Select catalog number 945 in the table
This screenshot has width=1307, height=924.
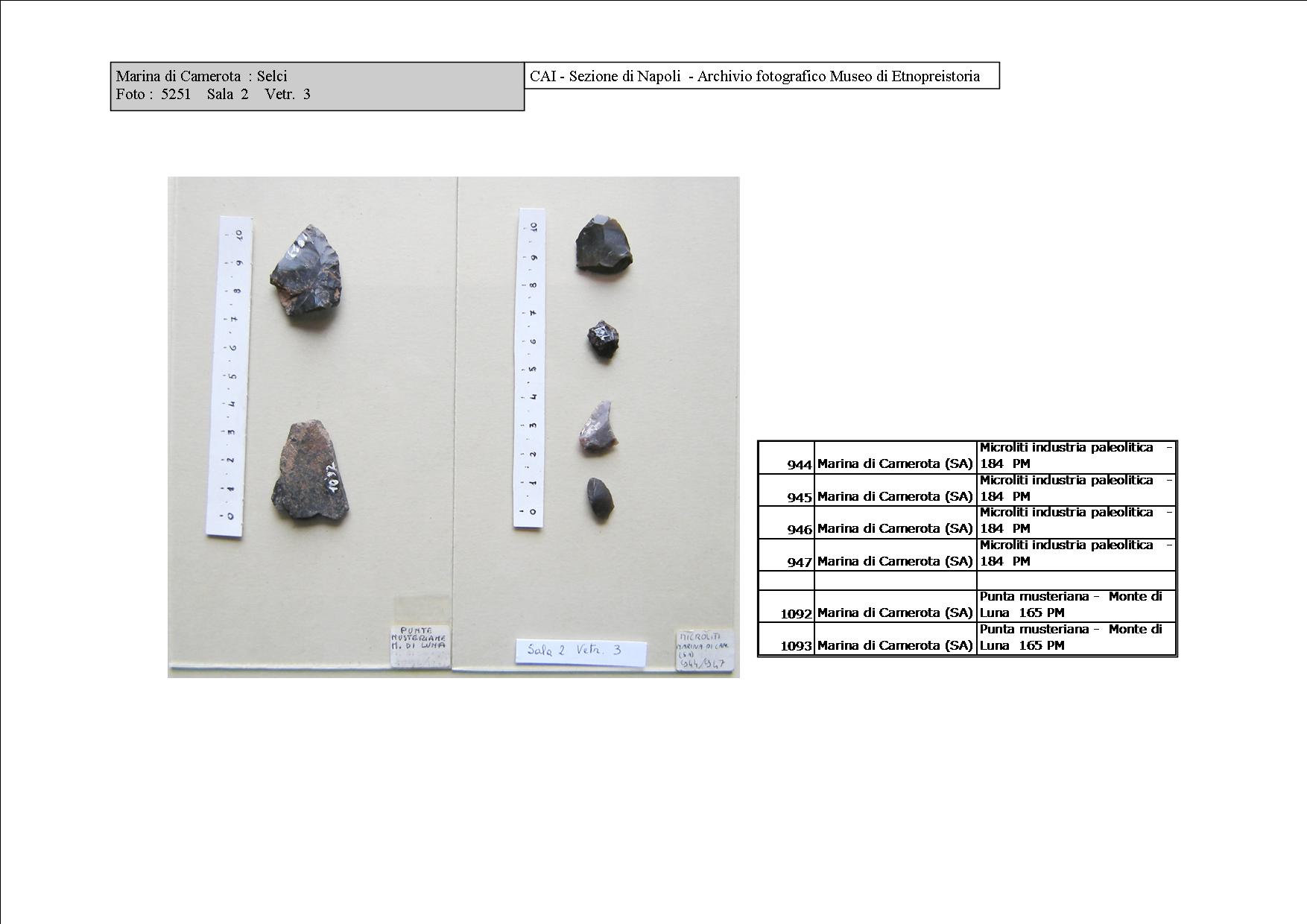coord(799,497)
